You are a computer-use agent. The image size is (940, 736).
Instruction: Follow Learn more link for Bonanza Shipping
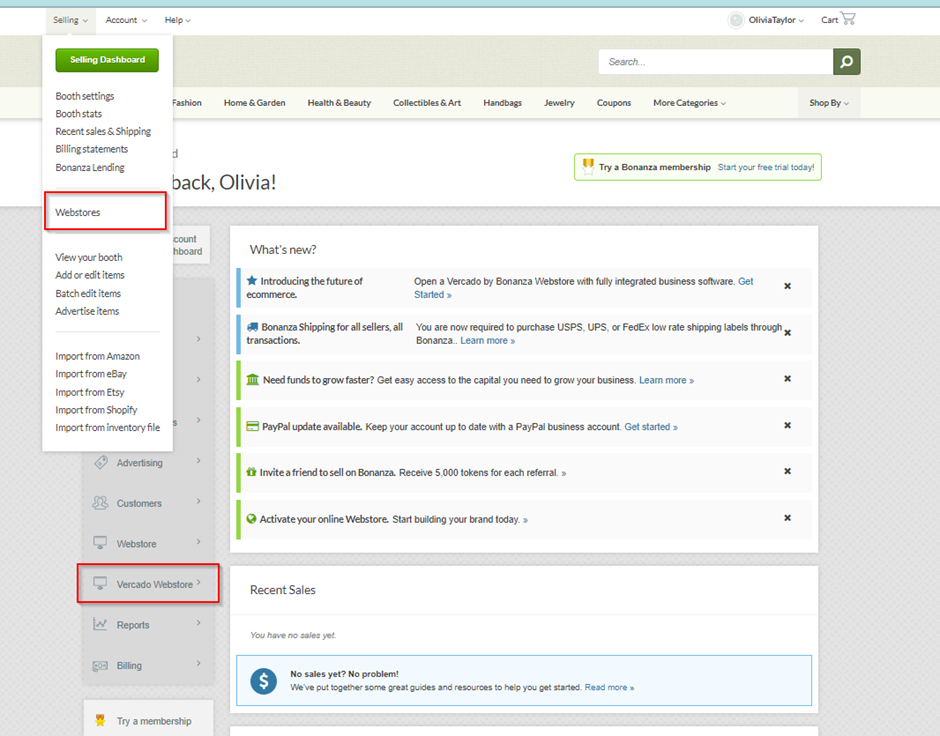[487, 340]
